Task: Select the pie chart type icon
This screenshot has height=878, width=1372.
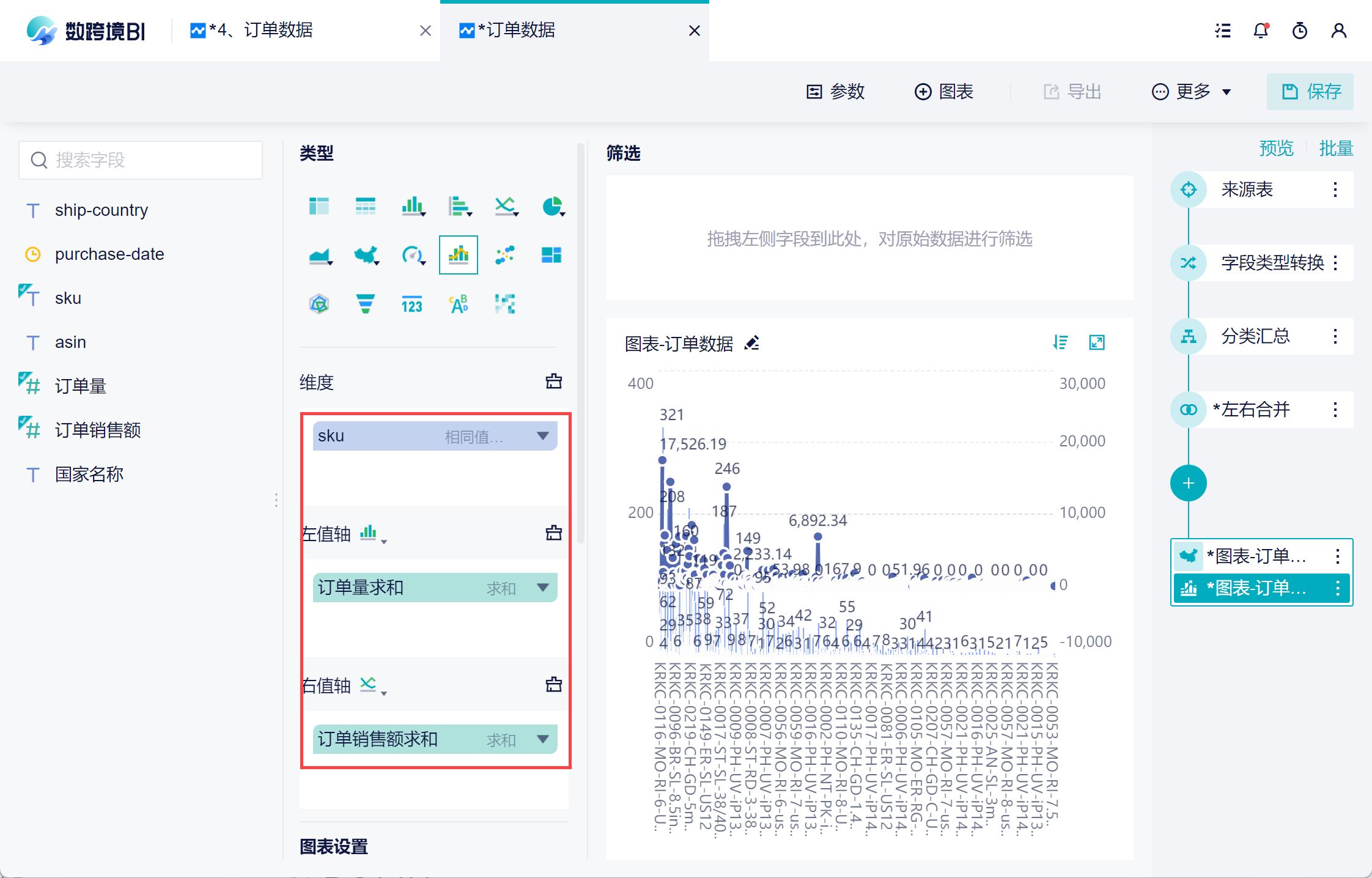Action: [552, 206]
